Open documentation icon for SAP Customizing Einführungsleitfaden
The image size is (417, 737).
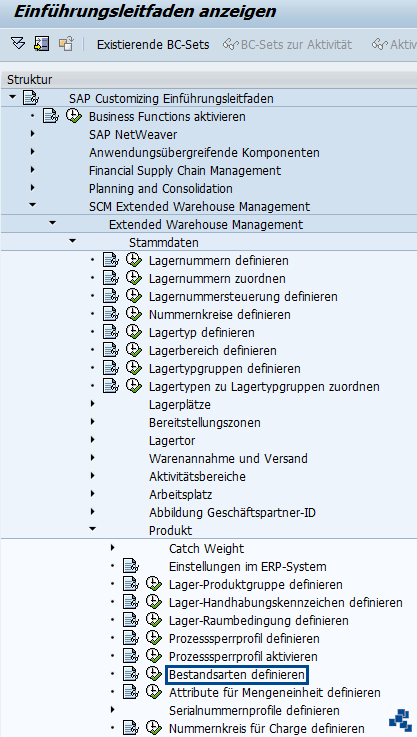pyautogui.click(x=31, y=98)
